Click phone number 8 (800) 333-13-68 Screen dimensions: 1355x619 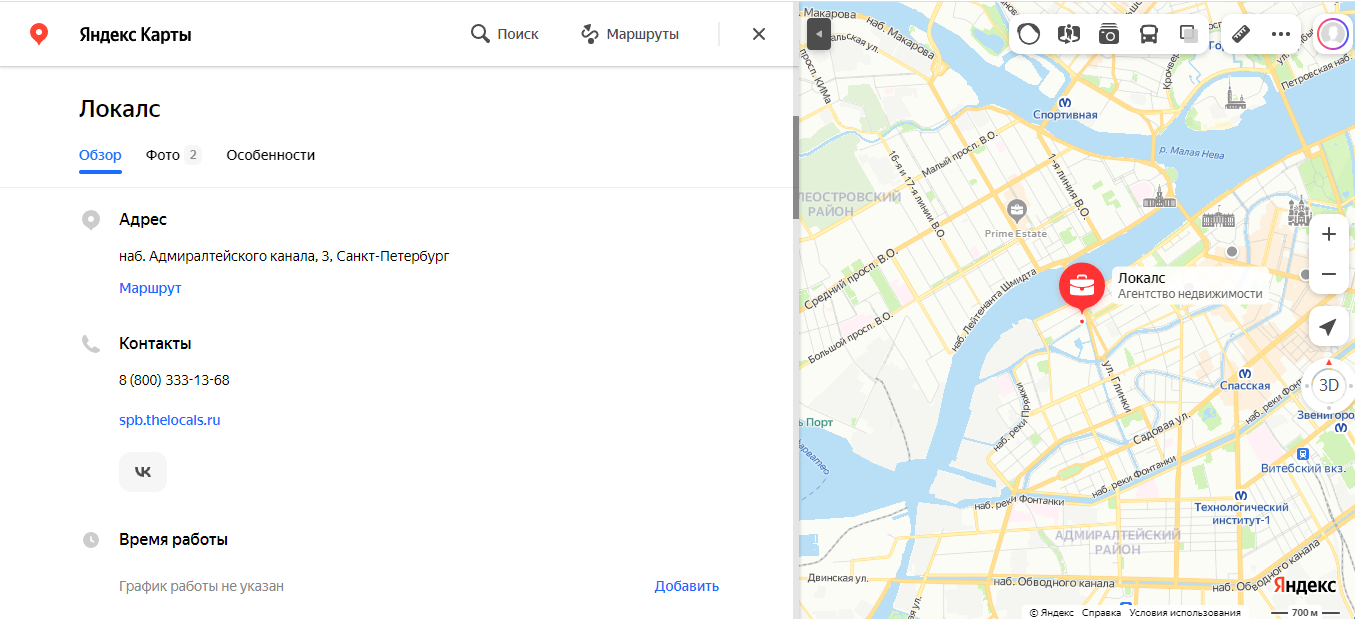174,380
